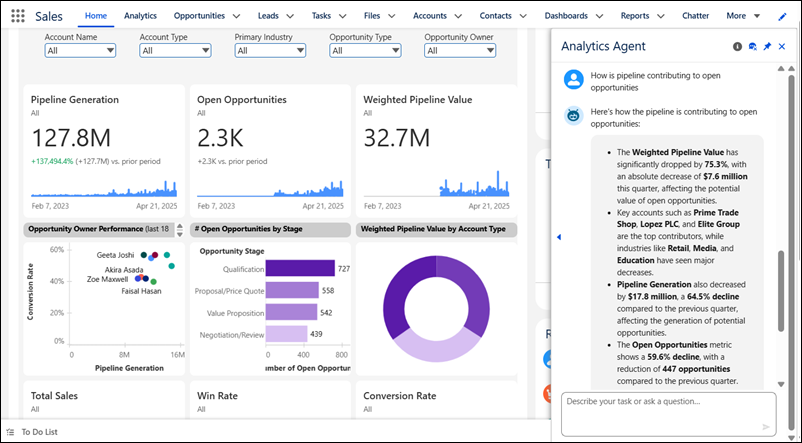This screenshot has height=443, width=802.
Task: Expand the Tasks tab chevron
Action: click(x=343, y=16)
